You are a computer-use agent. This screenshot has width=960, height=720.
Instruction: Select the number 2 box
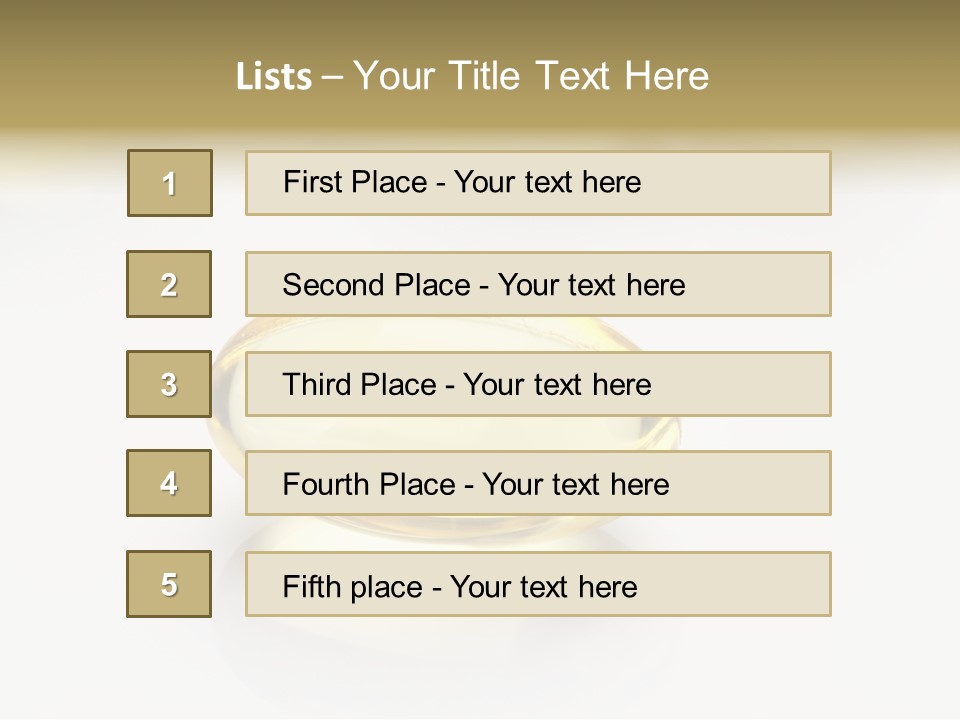coord(169,284)
